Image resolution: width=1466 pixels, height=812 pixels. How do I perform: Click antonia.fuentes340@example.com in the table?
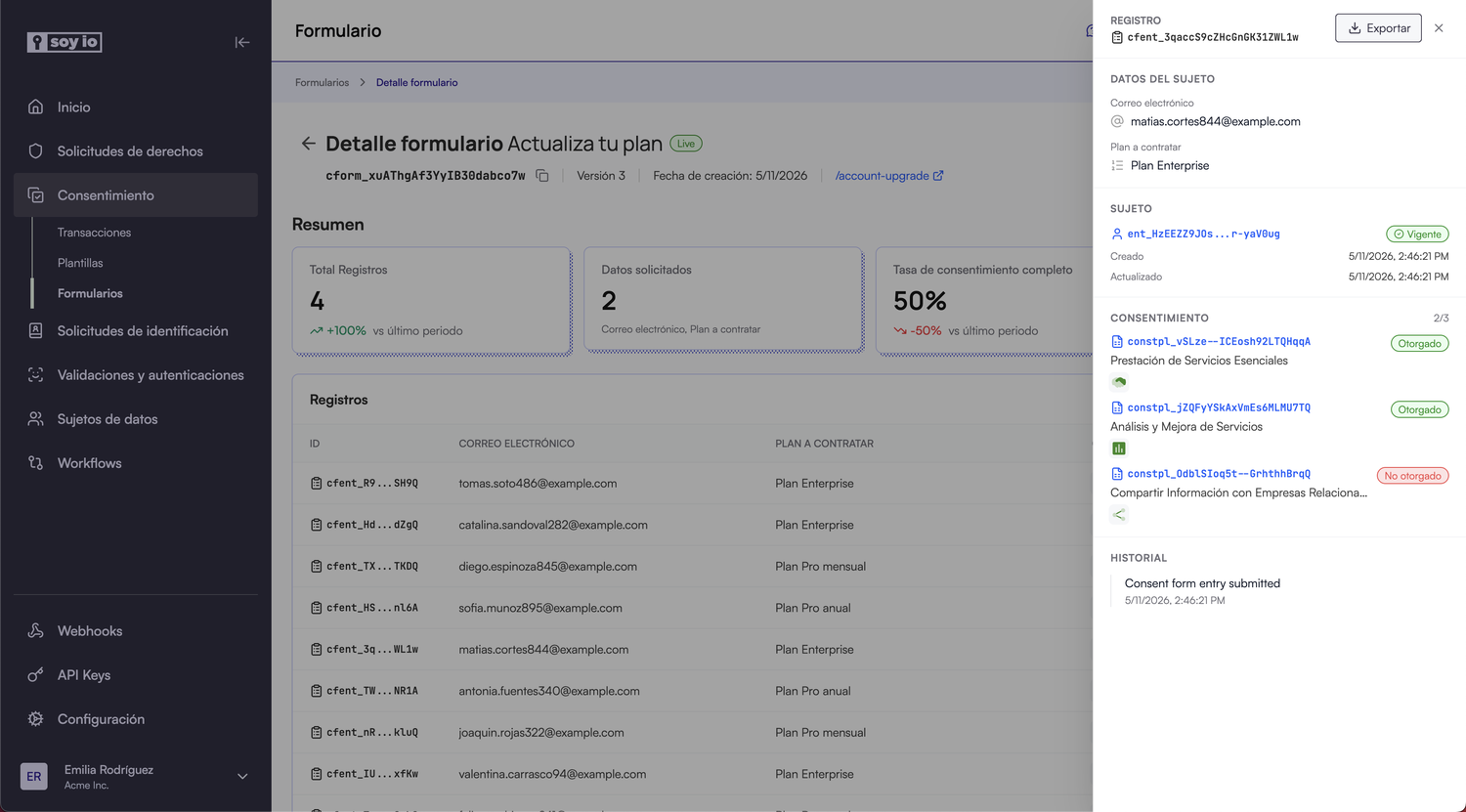[549, 691]
